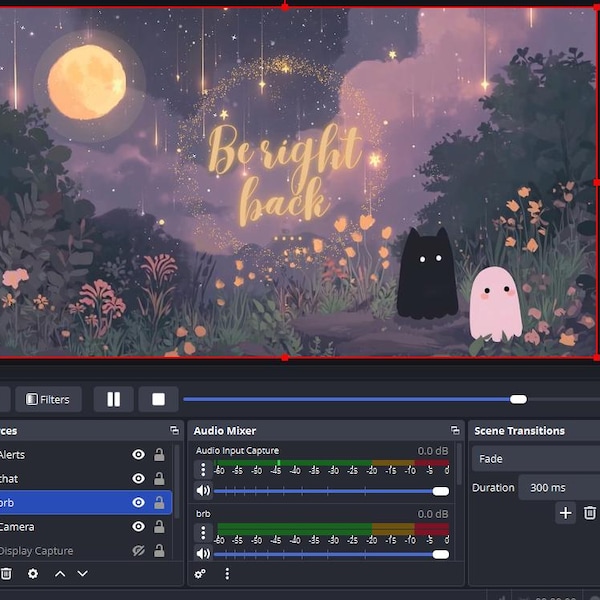Mute the brb audio channel
Image resolution: width=600 pixels, height=600 pixels.
(x=203, y=553)
